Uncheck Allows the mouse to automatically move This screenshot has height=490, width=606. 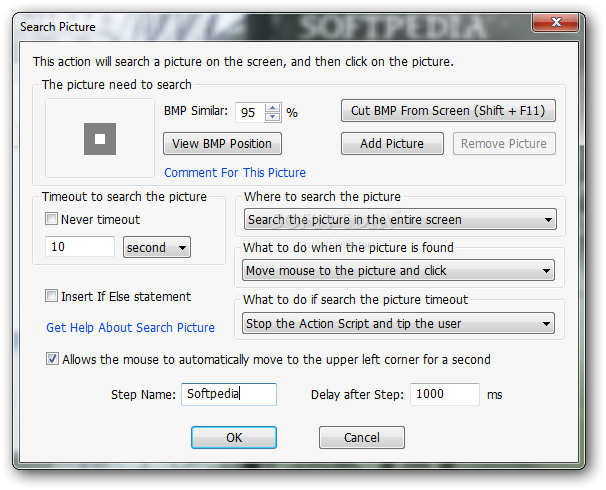pos(52,359)
